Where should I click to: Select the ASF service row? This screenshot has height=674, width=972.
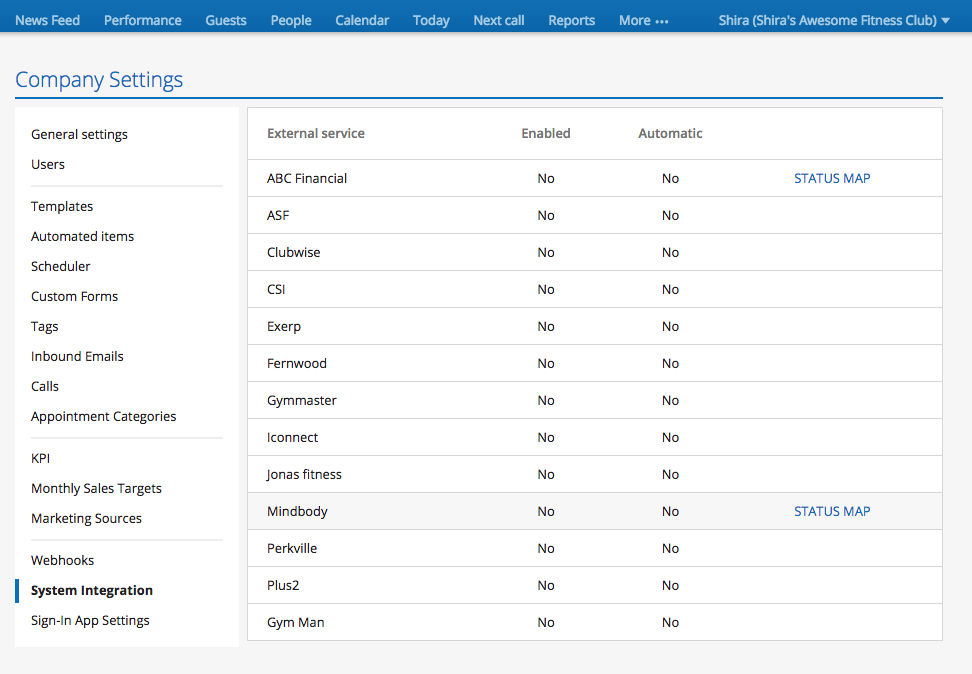point(594,215)
